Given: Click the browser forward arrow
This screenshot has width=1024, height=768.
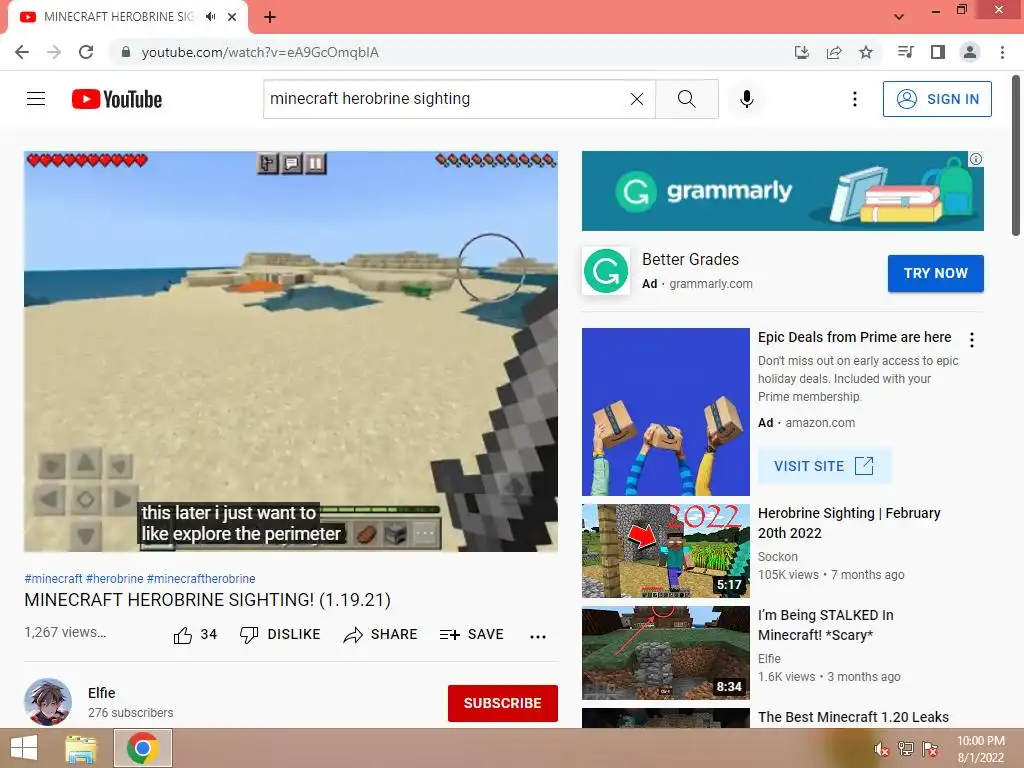Looking at the screenshot, I should [x=54, y=52].
